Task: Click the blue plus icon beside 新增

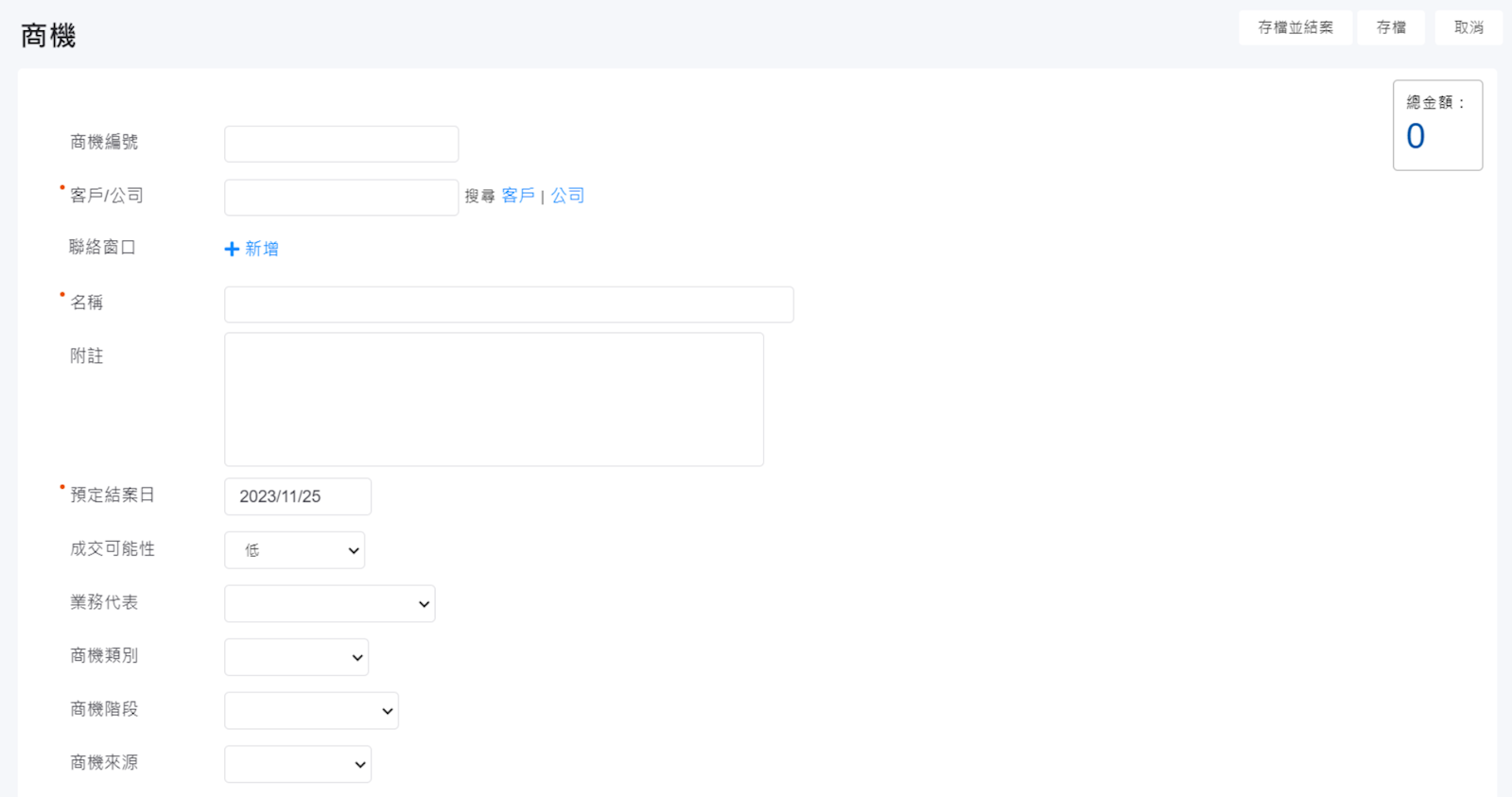Action: (x=232, y=249)
